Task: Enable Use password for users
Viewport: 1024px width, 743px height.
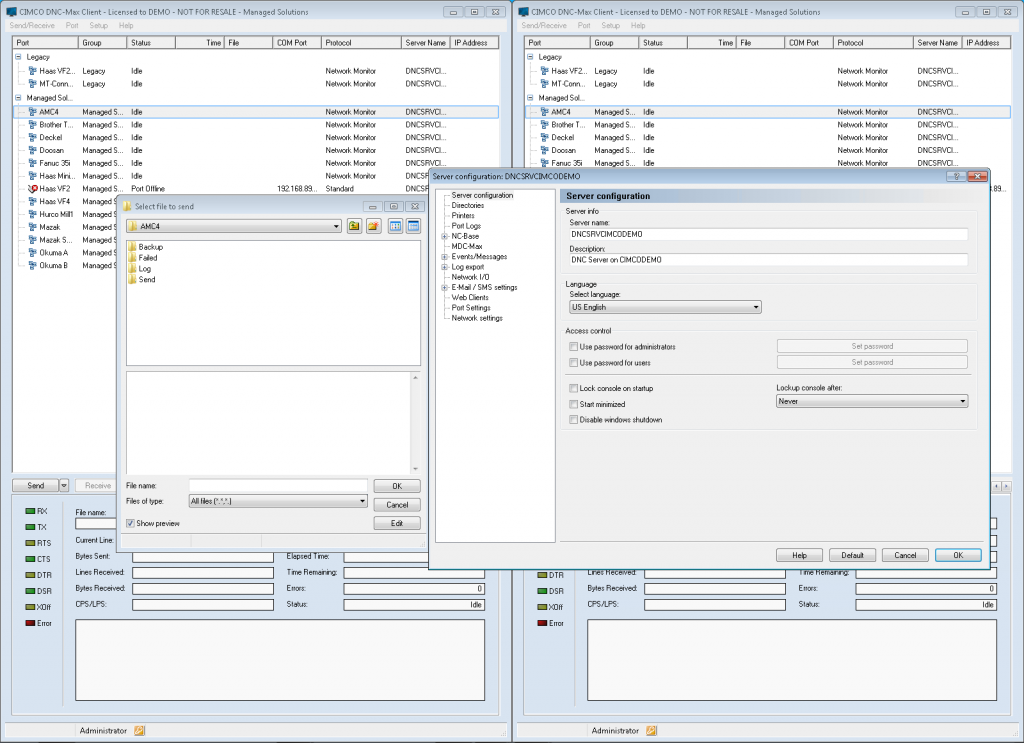Action: [x=573, y=362]
